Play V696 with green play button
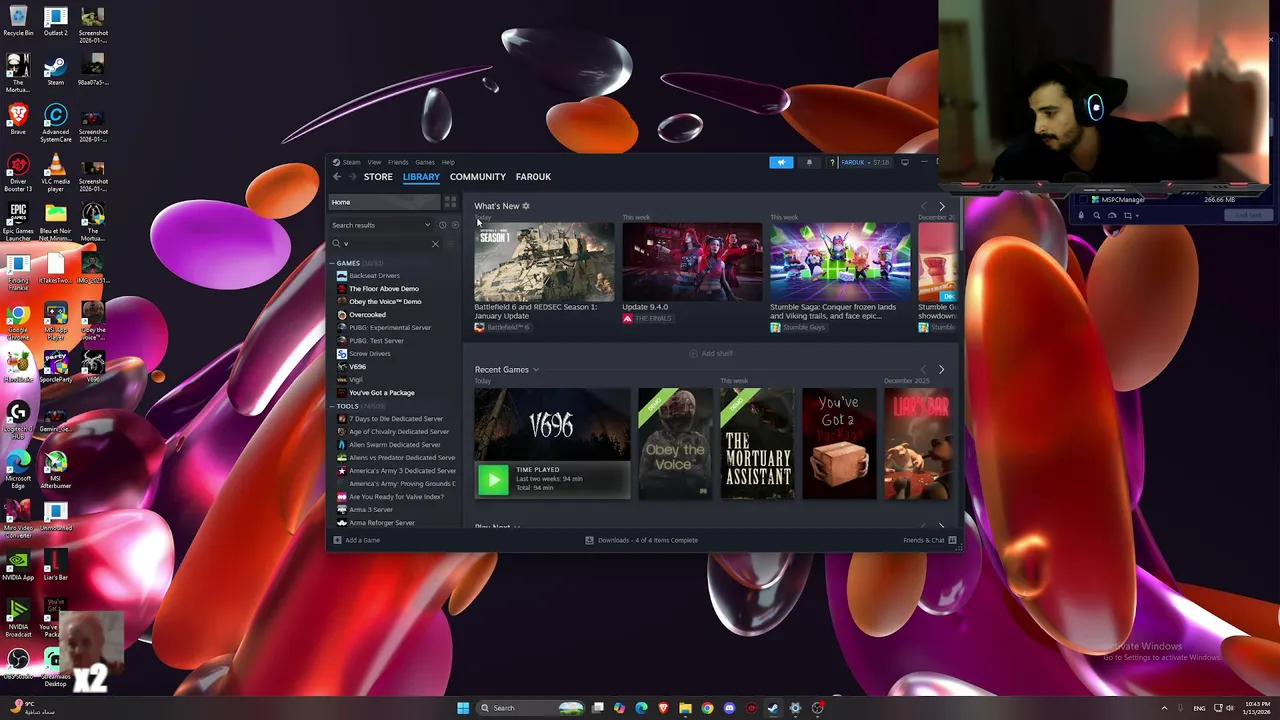1280x720 pixels. coord(492,480)
